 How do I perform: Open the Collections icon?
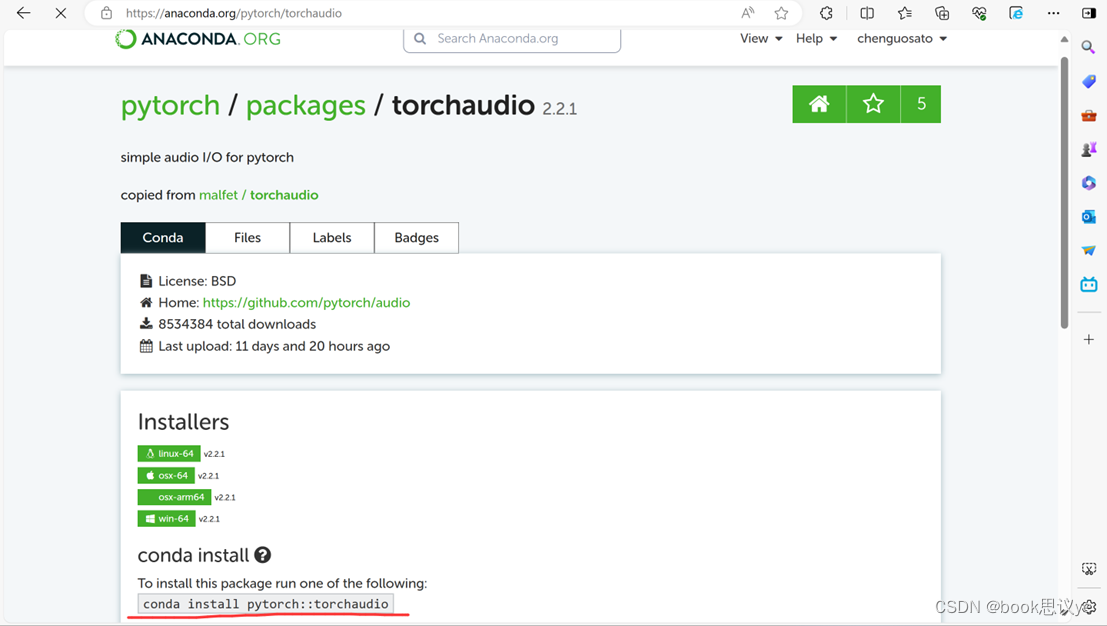pos(942,13)
